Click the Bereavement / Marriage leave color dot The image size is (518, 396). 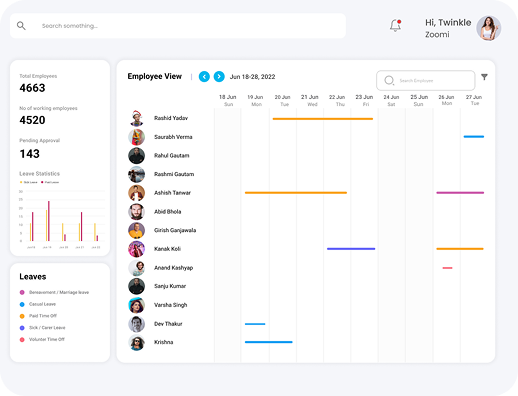[x=22, y=292]
